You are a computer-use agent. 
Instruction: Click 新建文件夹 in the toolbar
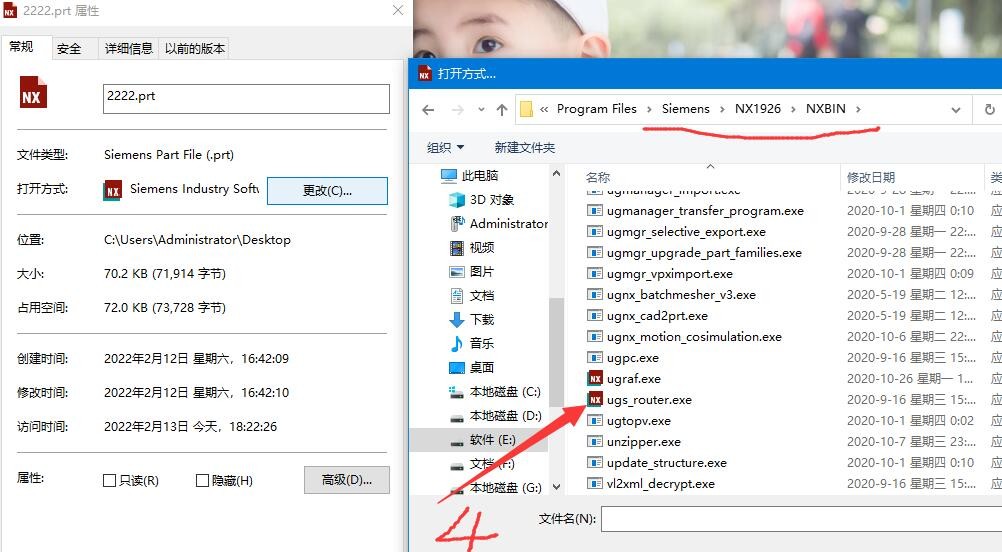(x=524, y=148)
